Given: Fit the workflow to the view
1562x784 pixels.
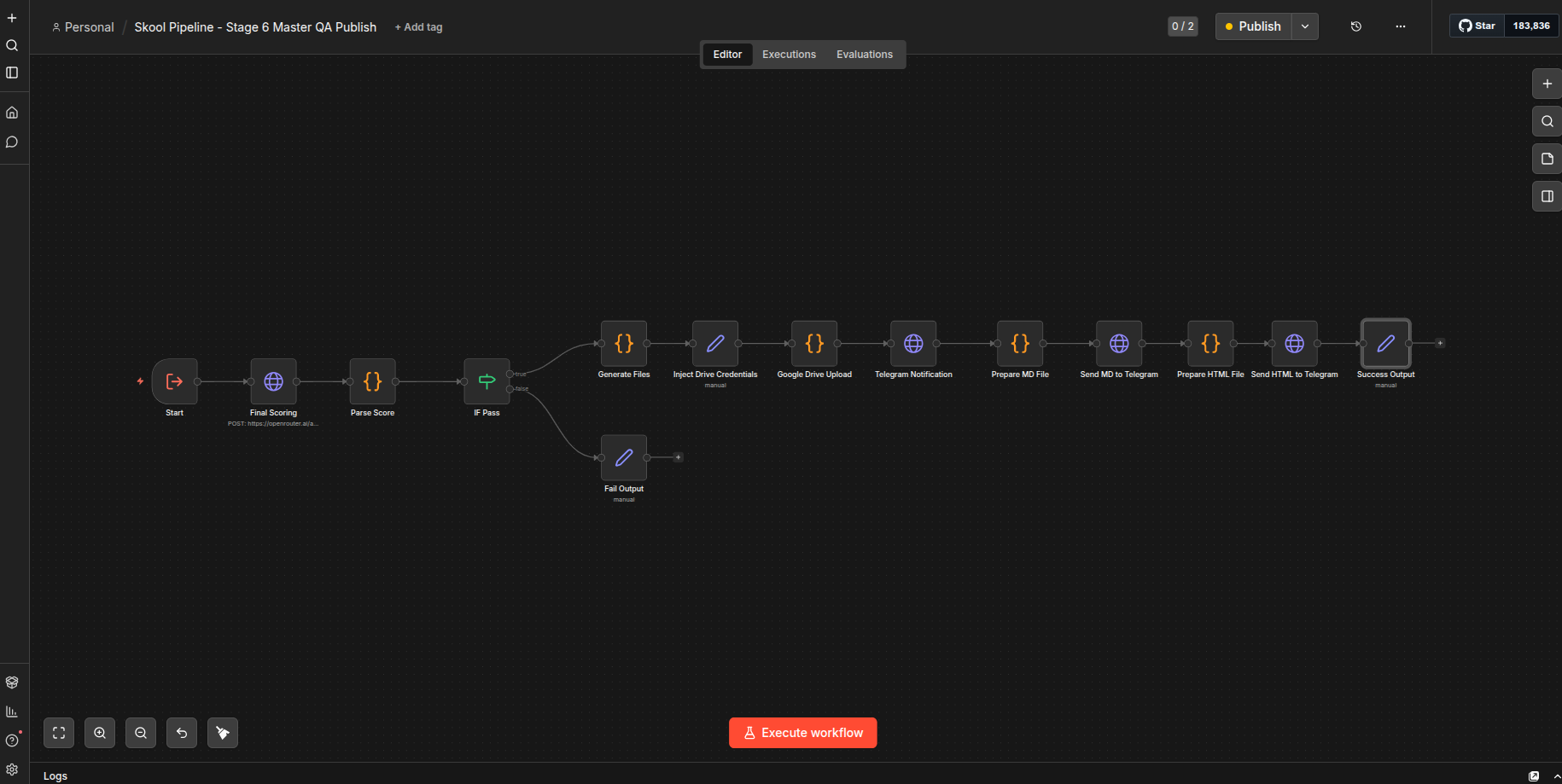Looking at the screenshot, I should coord(58,732).
